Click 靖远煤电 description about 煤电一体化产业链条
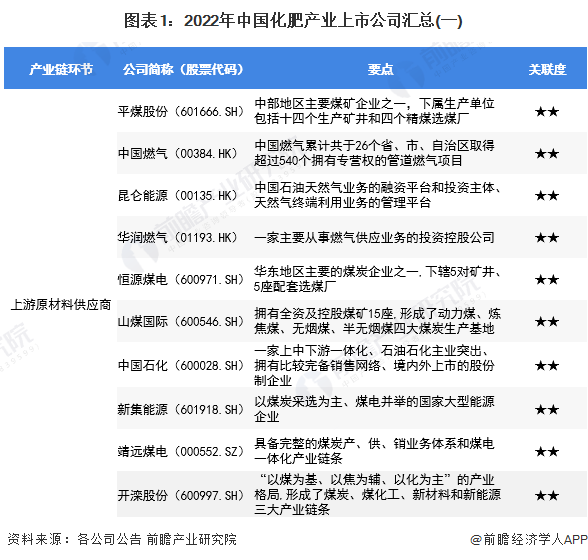Viewport: 588px width, 560px height. point(374,451)
